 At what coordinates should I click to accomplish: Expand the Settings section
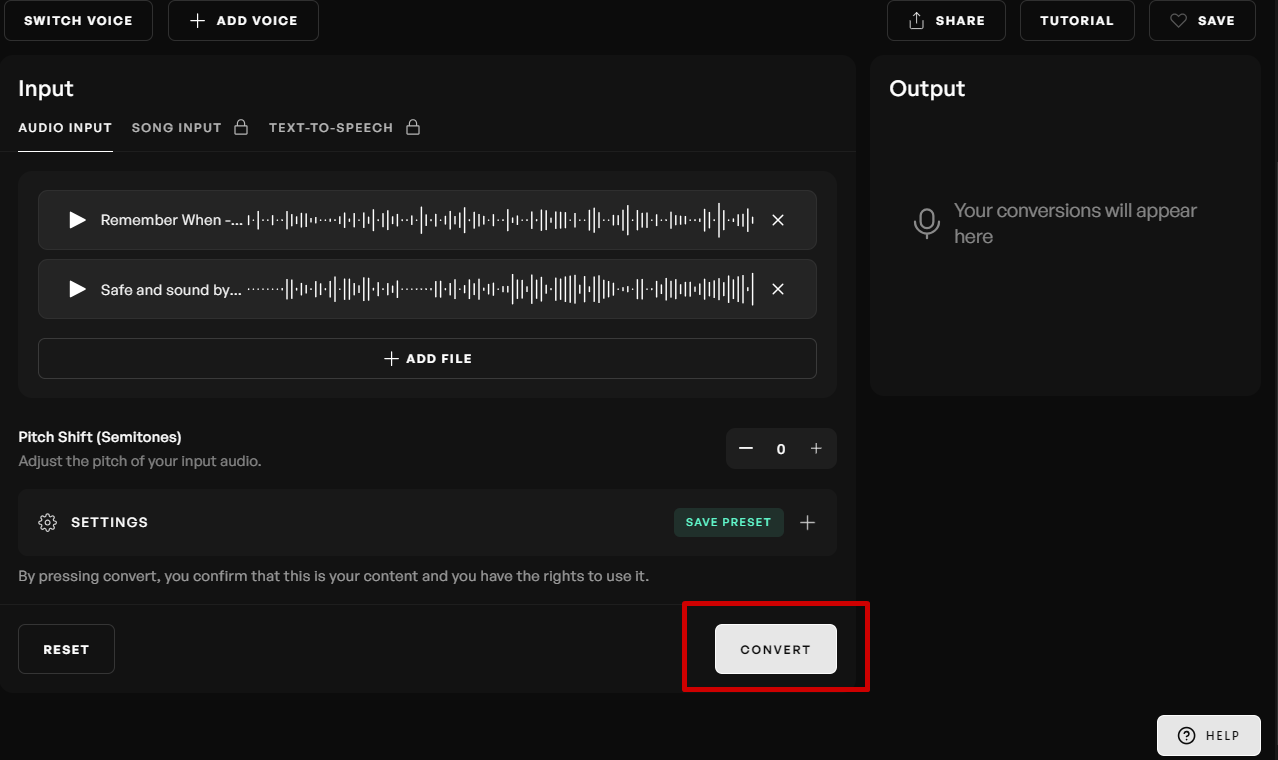pyautogui.click(x=110, y=523)
